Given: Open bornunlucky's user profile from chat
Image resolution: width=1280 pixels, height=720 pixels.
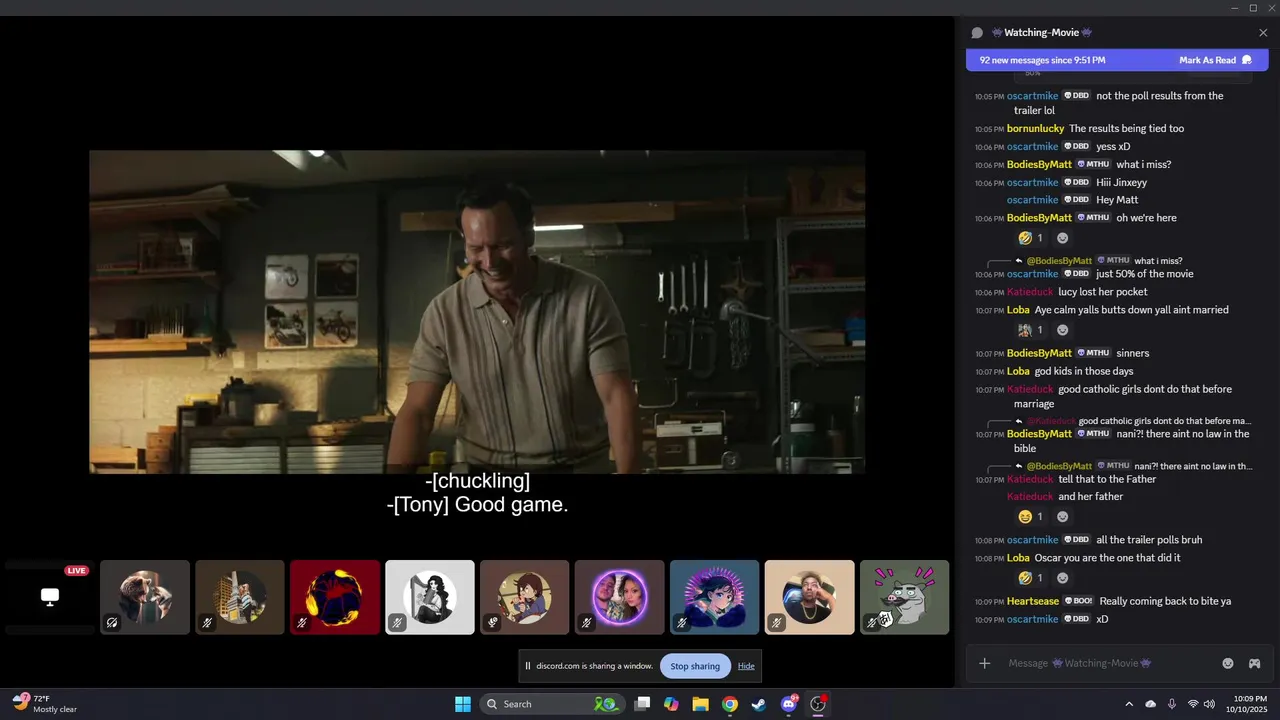Looking at the screenshot, I should (x=1035, y=129).
